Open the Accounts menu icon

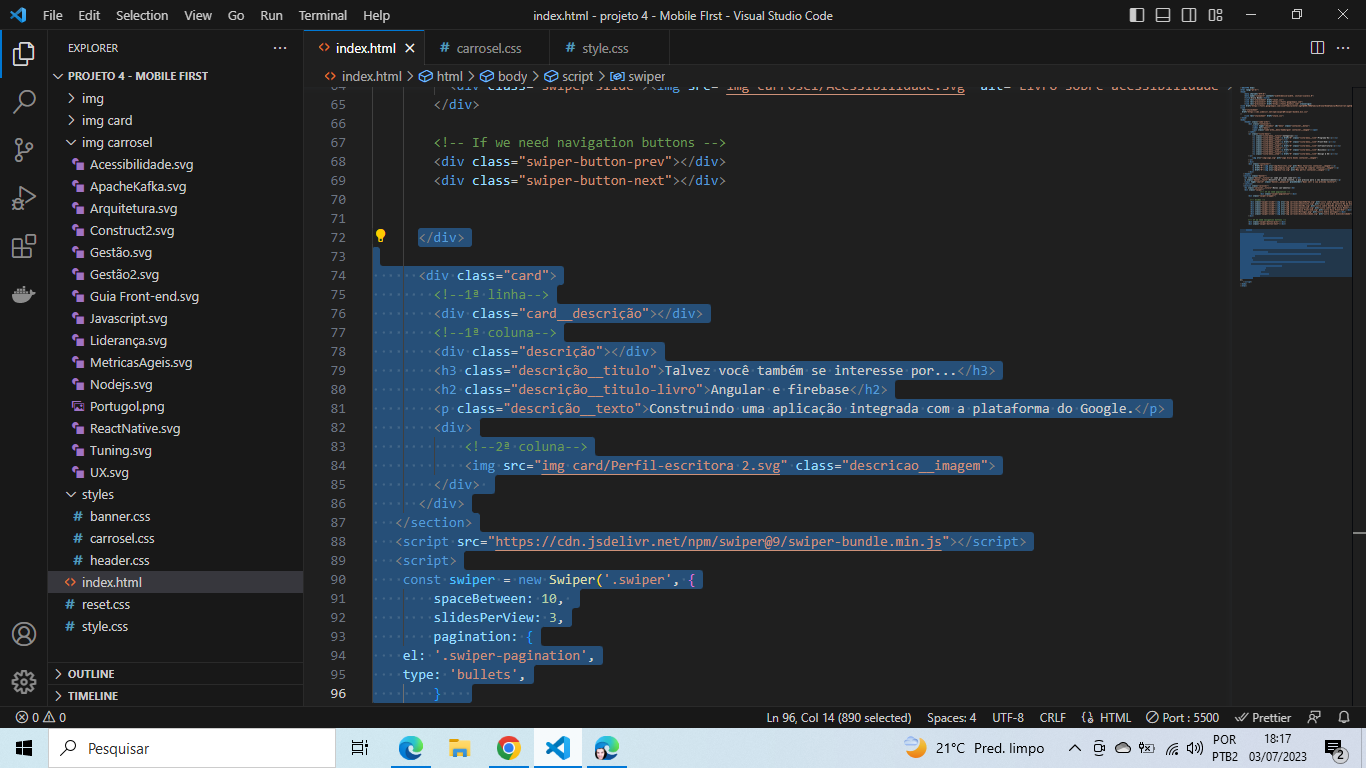point(24,634)
